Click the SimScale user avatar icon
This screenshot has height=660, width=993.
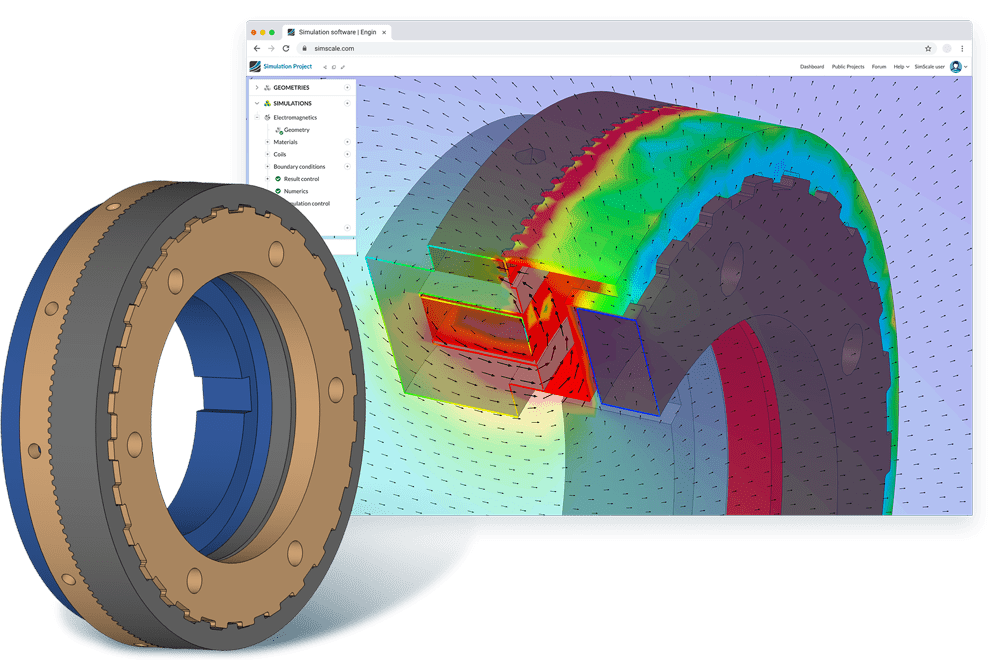(x=956, y=67)
